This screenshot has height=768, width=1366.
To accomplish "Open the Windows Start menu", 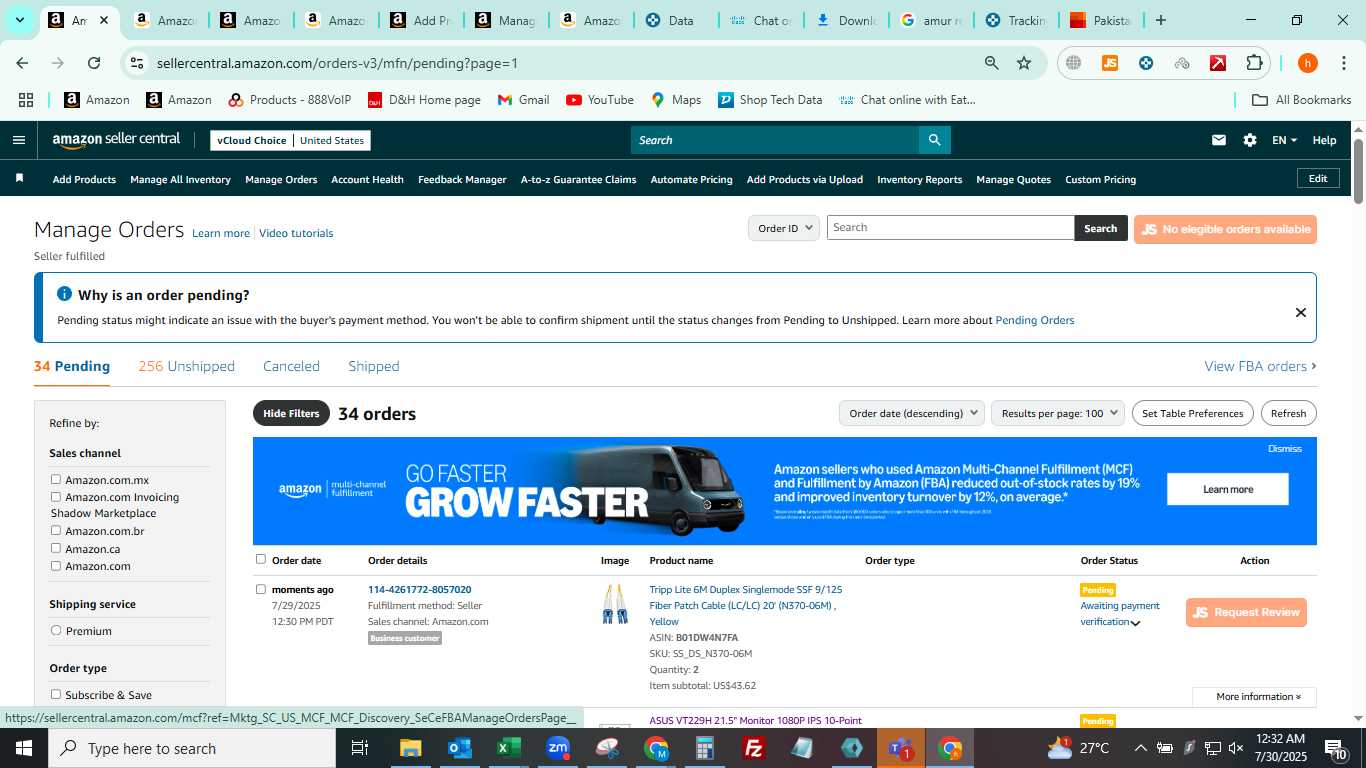I will pyautogui.click(x=23, y=748).
